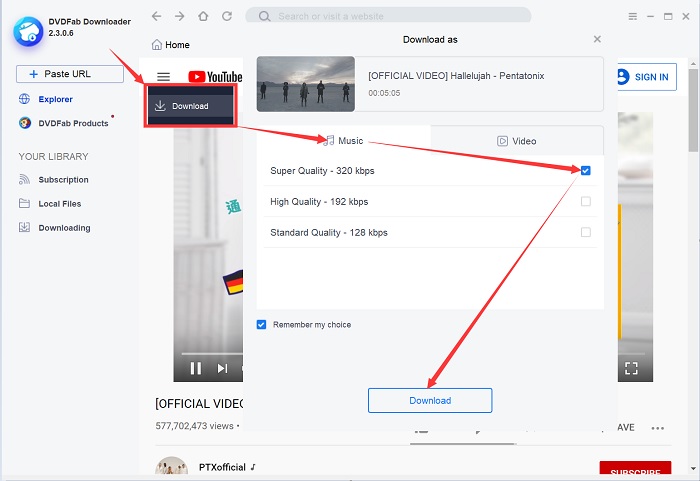Click the YouTube logo
This screenshot has width=700, height=481.
[x=215, y=77]
